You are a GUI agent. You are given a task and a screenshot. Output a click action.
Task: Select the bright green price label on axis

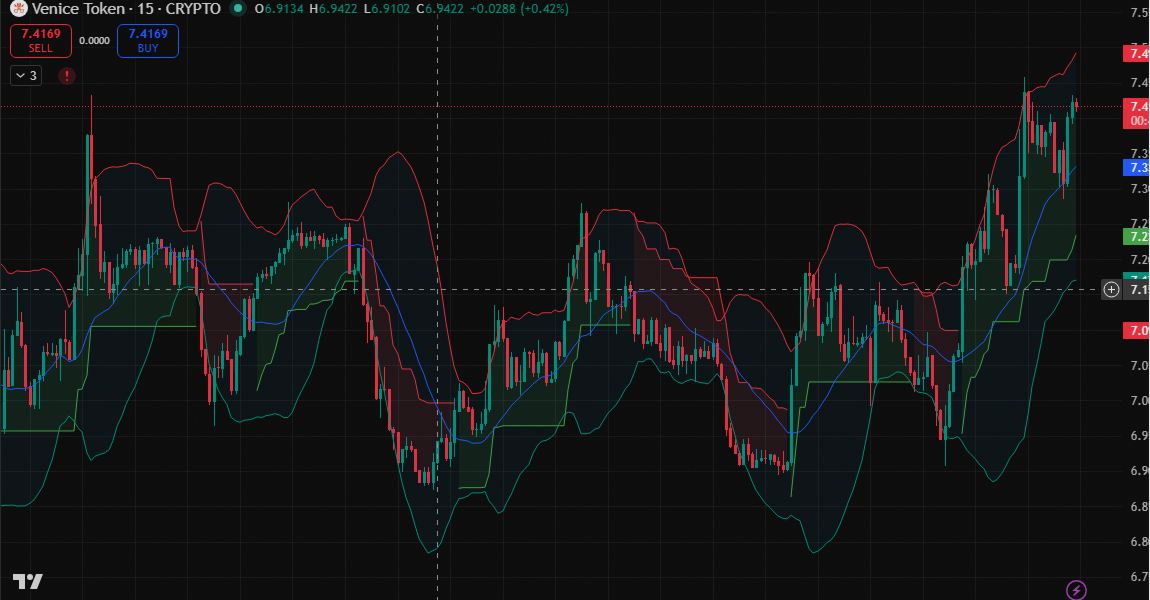1137,236
